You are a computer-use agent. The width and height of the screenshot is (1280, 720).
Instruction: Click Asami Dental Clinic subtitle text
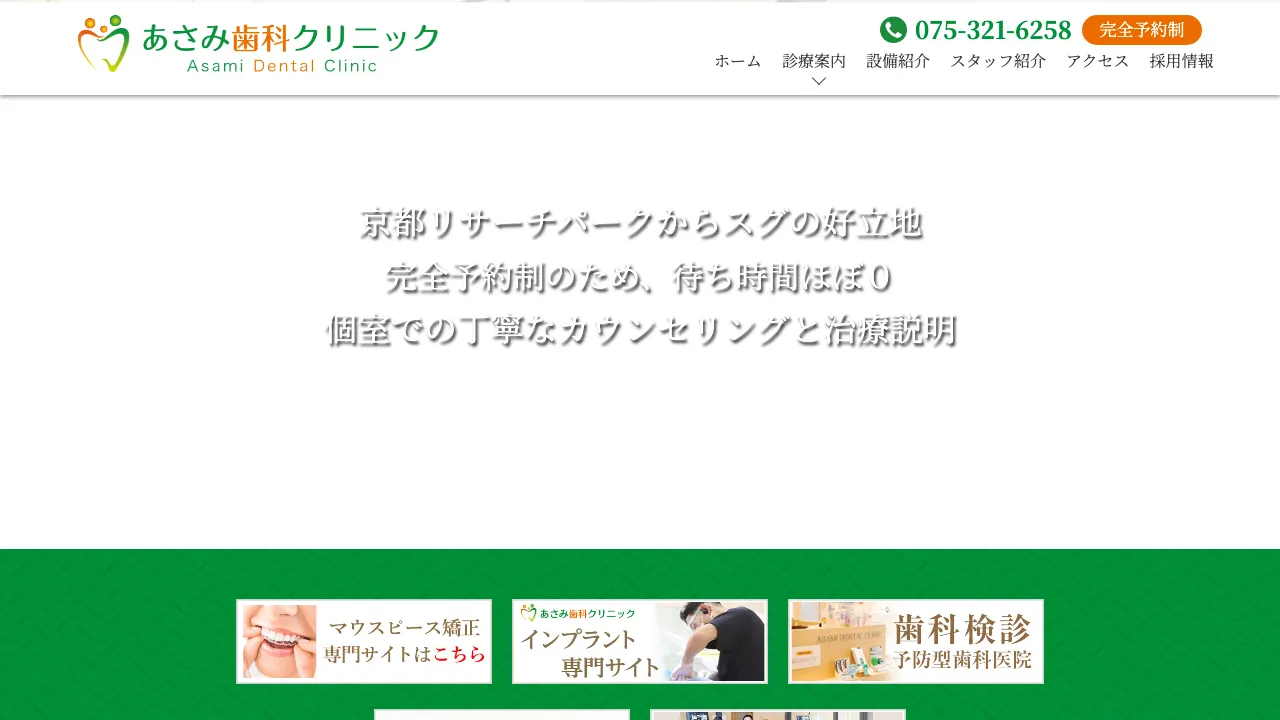click(282, 66)
